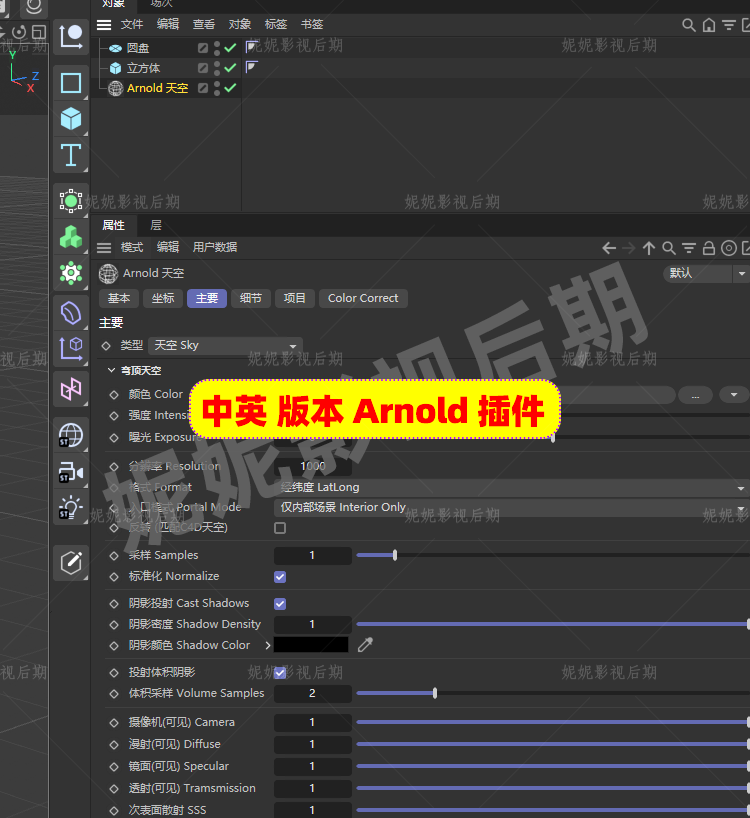Open the 查看 menu in Objects panel
The image size is (750, 818).
point(204,25)
